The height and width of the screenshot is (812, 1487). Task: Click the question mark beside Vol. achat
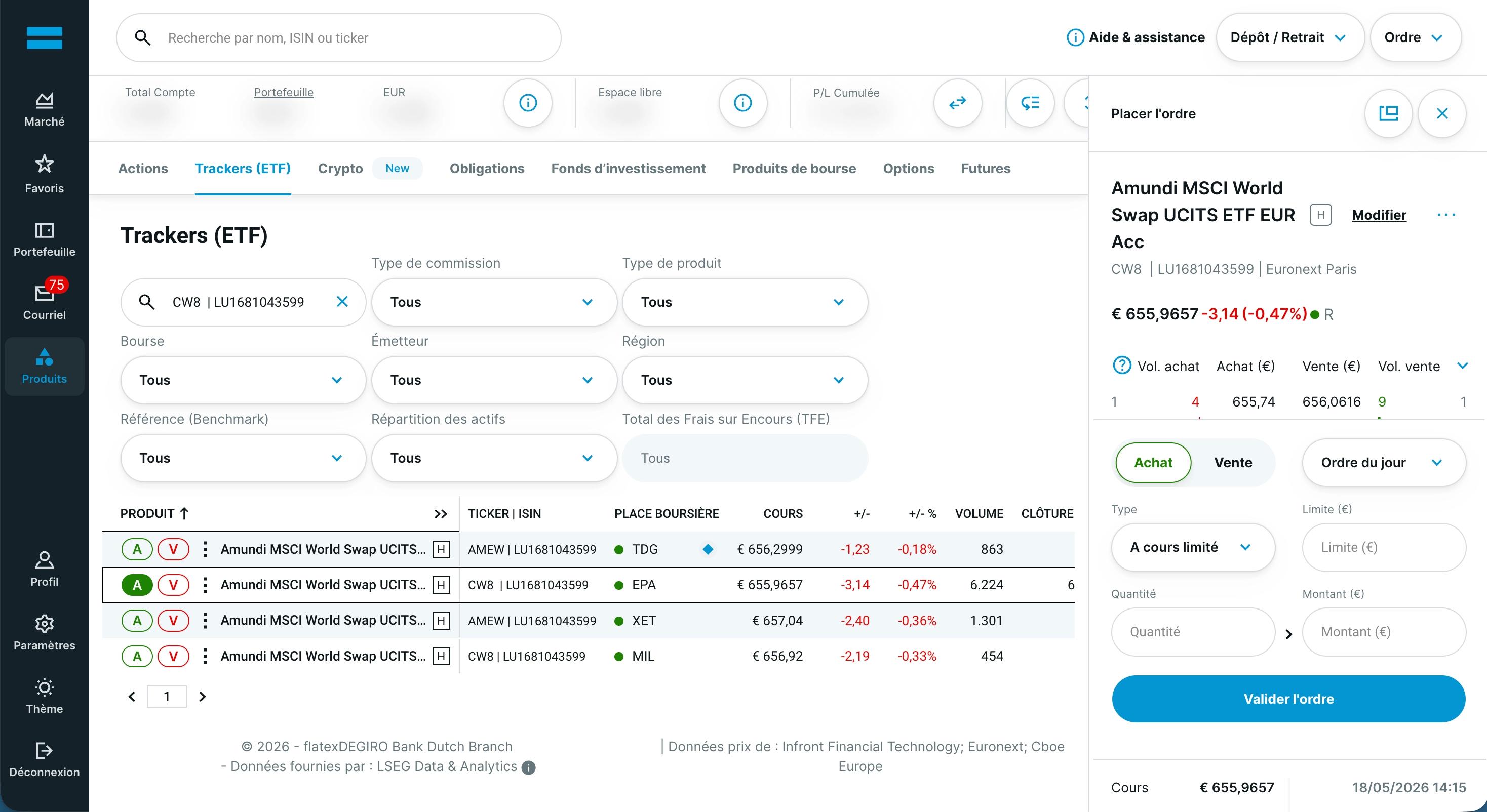click(1122, 366)
